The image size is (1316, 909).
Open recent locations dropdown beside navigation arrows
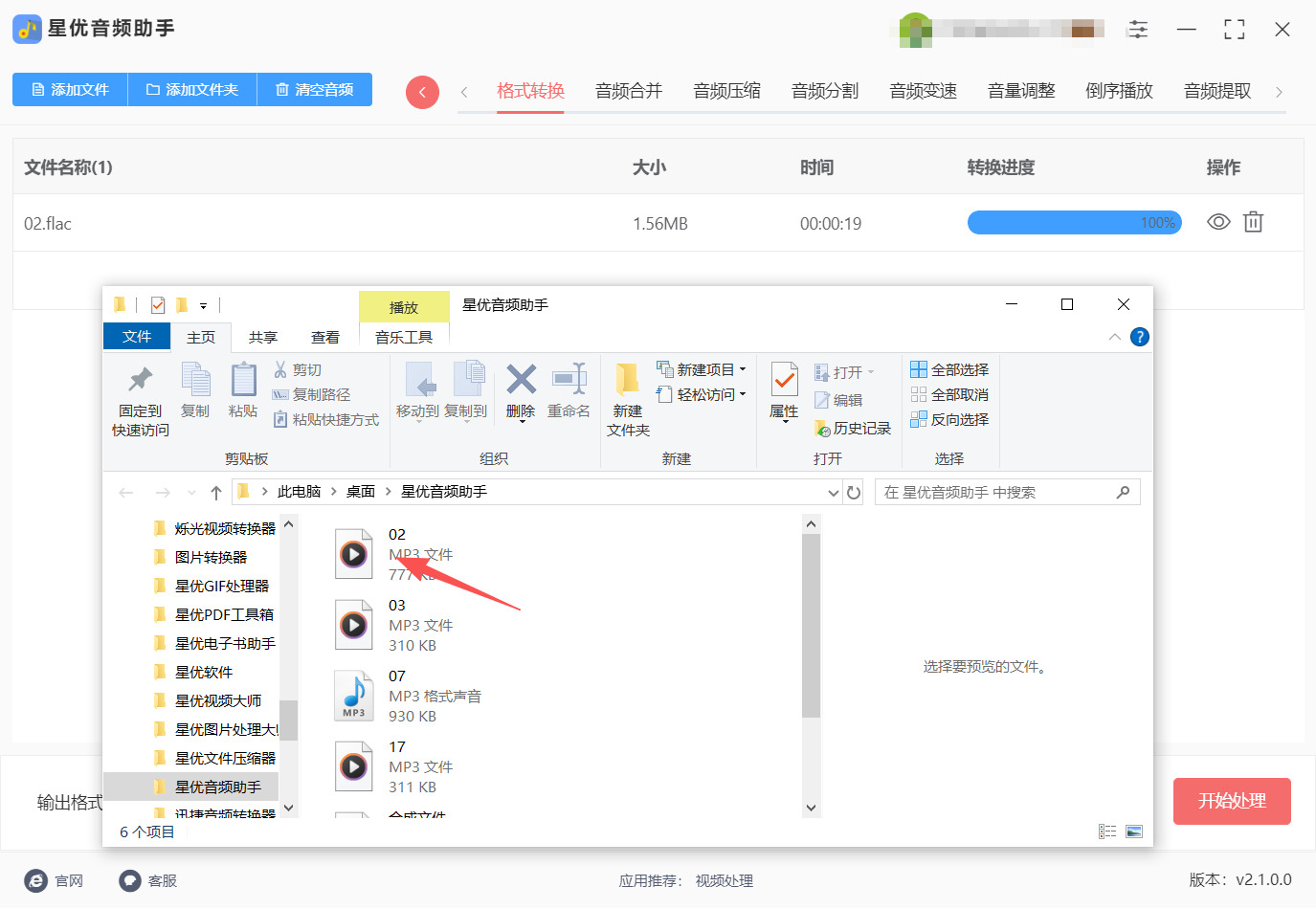click(191, 493)
